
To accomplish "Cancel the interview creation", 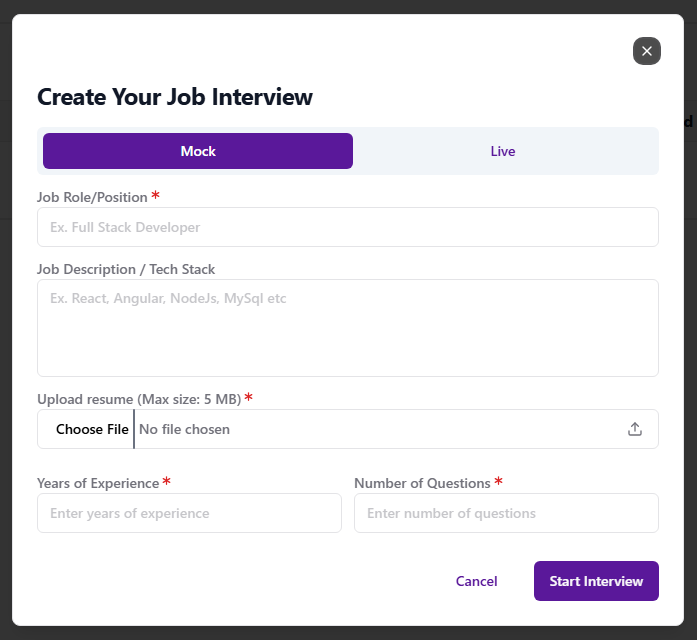I will [x=477, y=581].
